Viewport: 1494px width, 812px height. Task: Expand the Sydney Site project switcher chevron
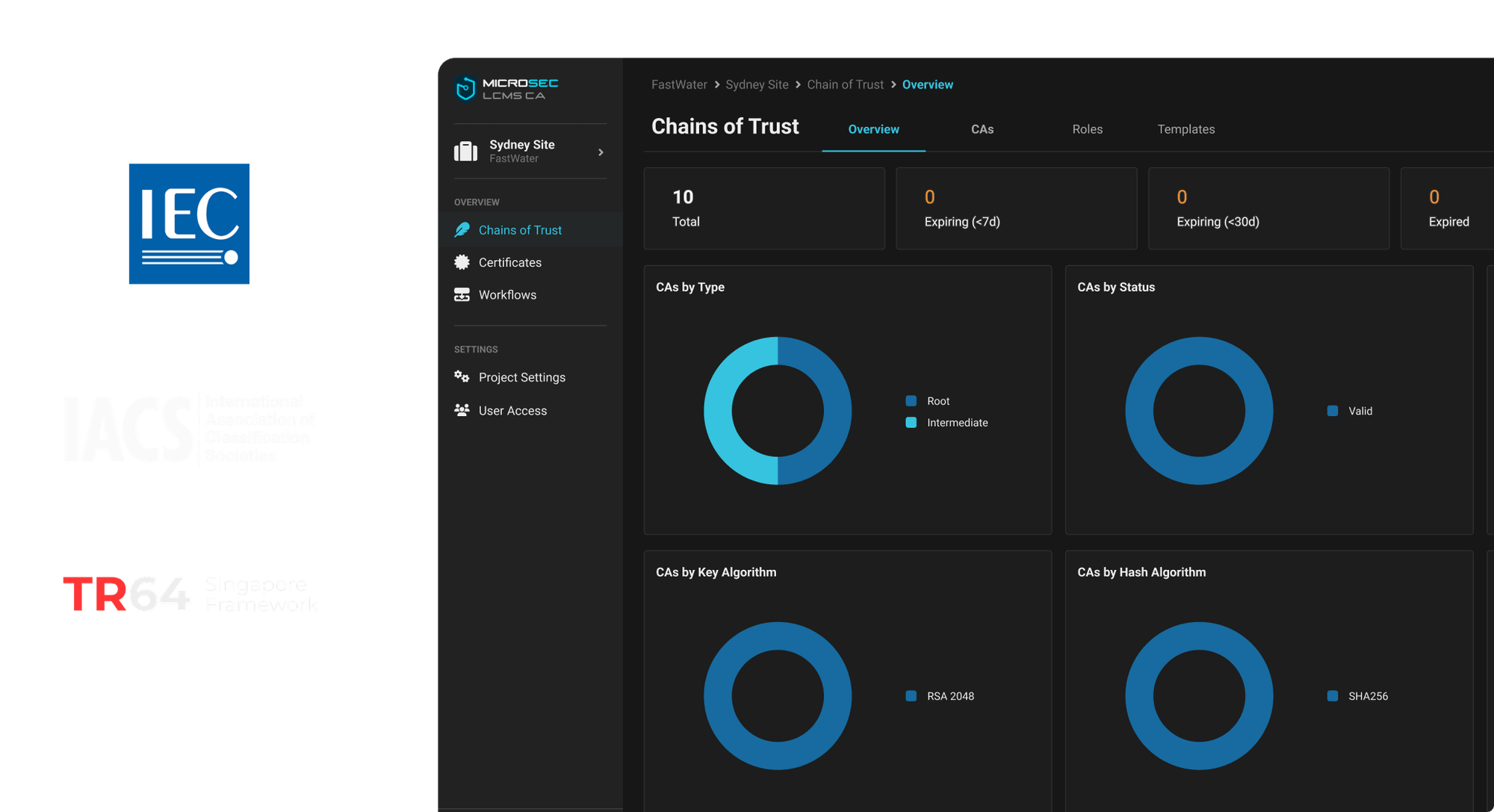(x=601, y=152)
